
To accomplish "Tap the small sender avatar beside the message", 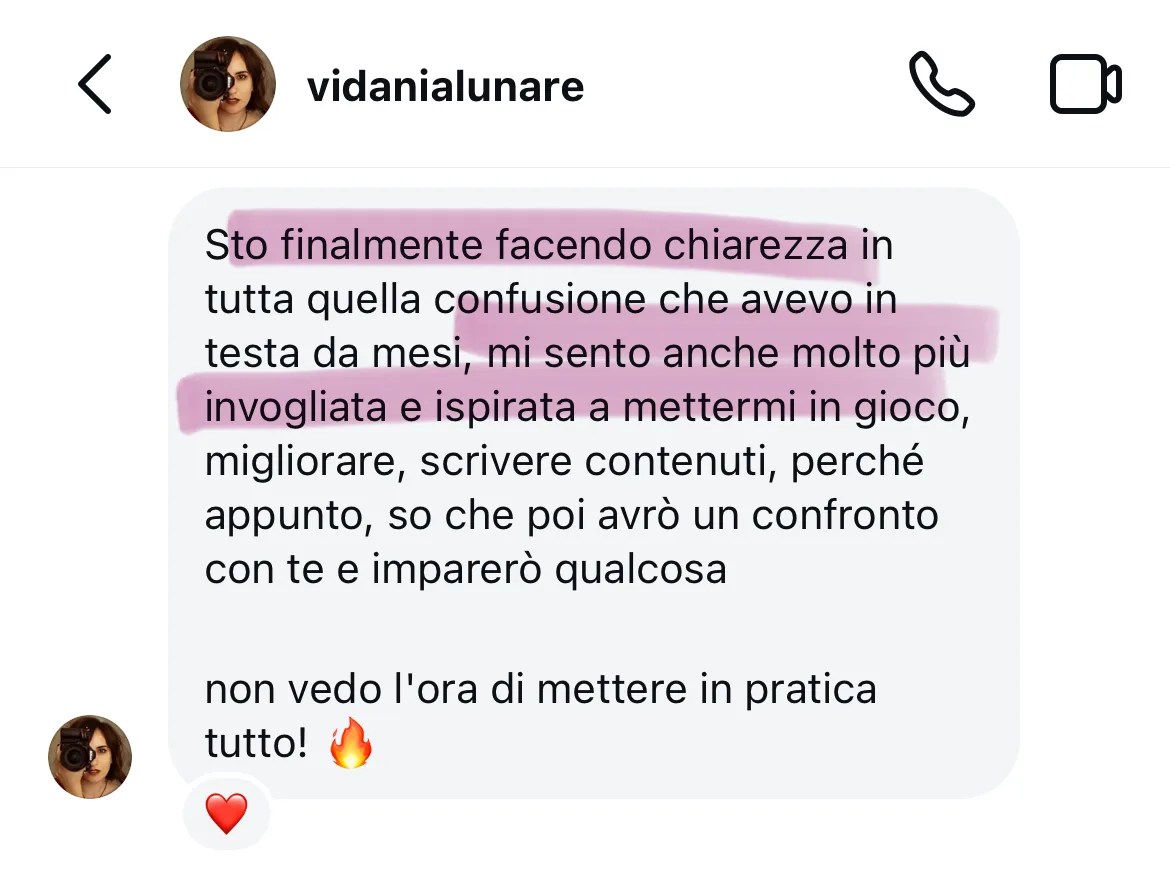I will point(90,757).
